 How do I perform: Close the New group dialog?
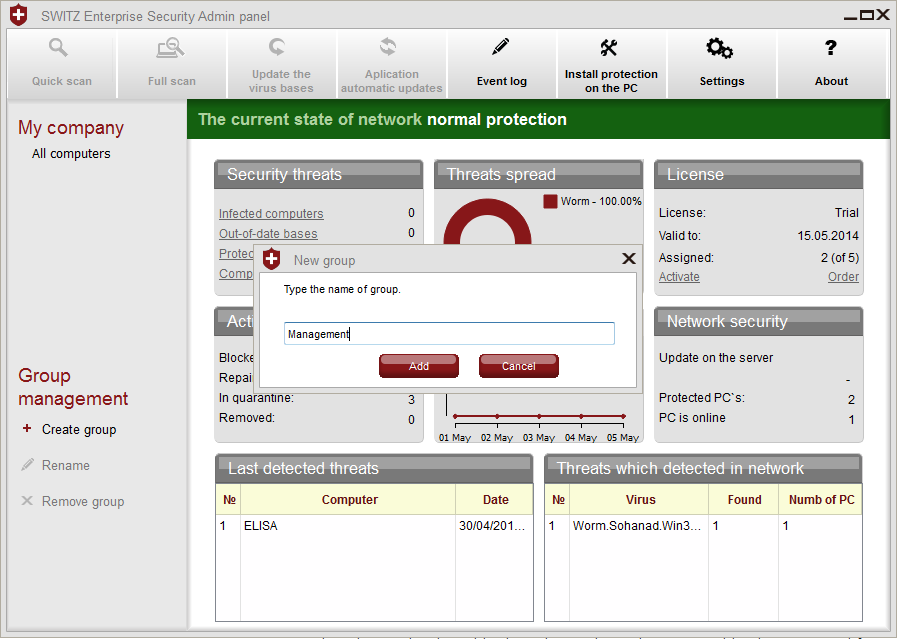(x=629, y=259)
